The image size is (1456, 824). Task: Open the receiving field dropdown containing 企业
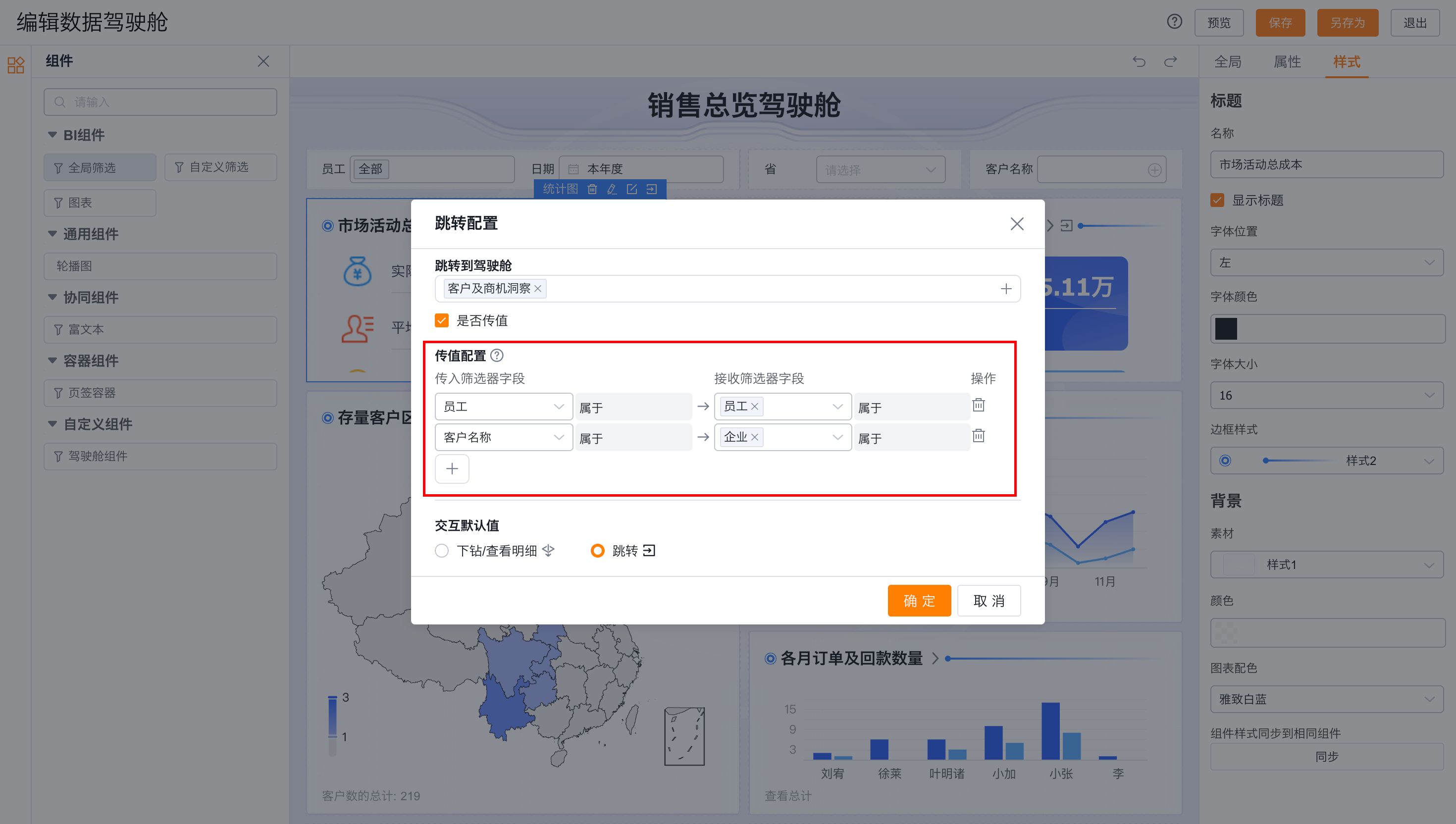coord(782,437)
